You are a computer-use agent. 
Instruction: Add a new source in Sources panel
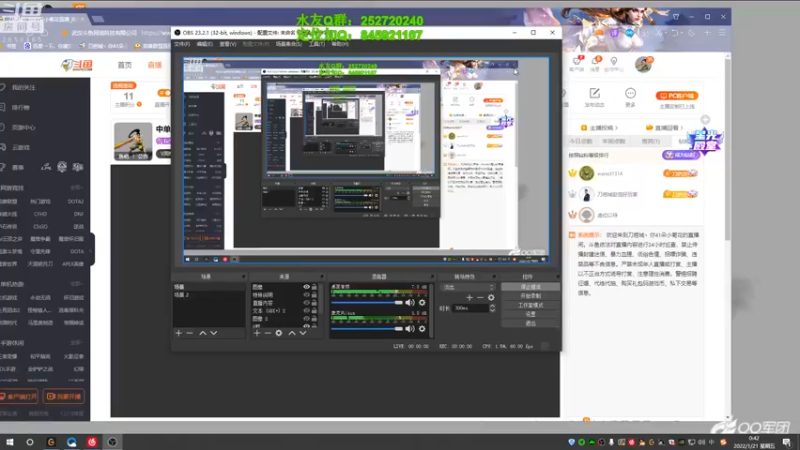[x=257, y=333]
